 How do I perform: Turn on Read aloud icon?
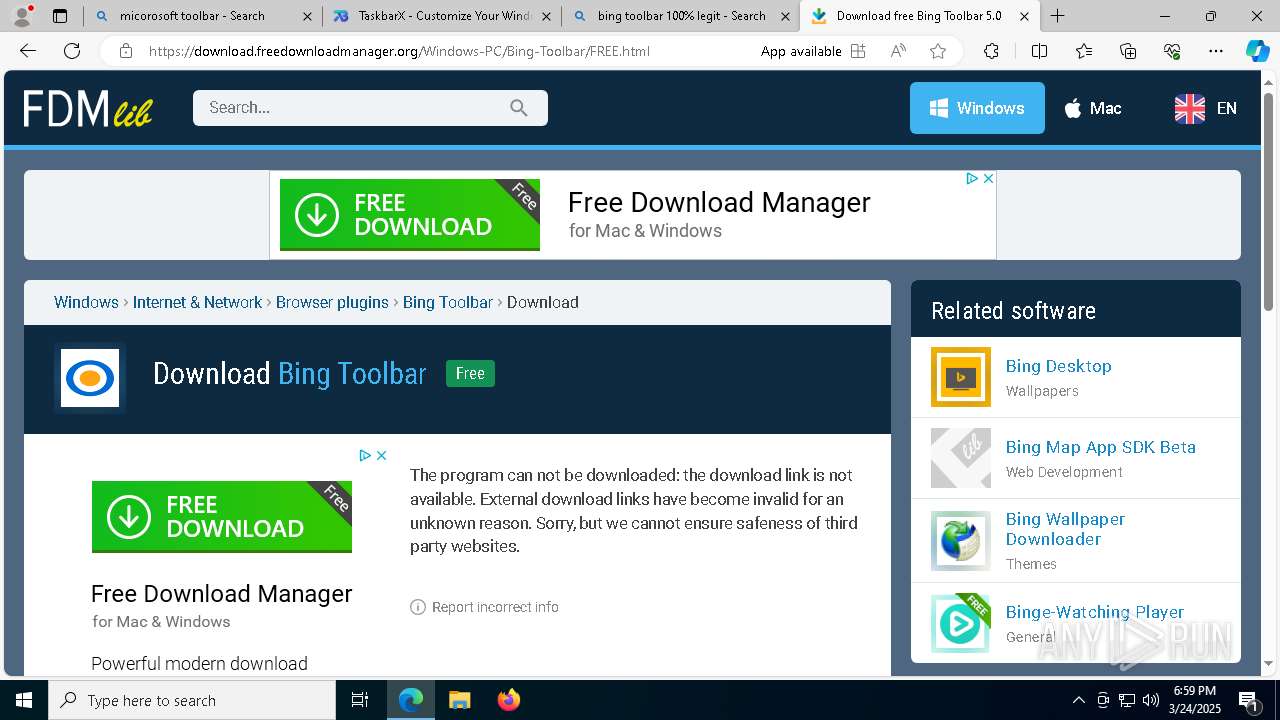click(x=898, y=51)
